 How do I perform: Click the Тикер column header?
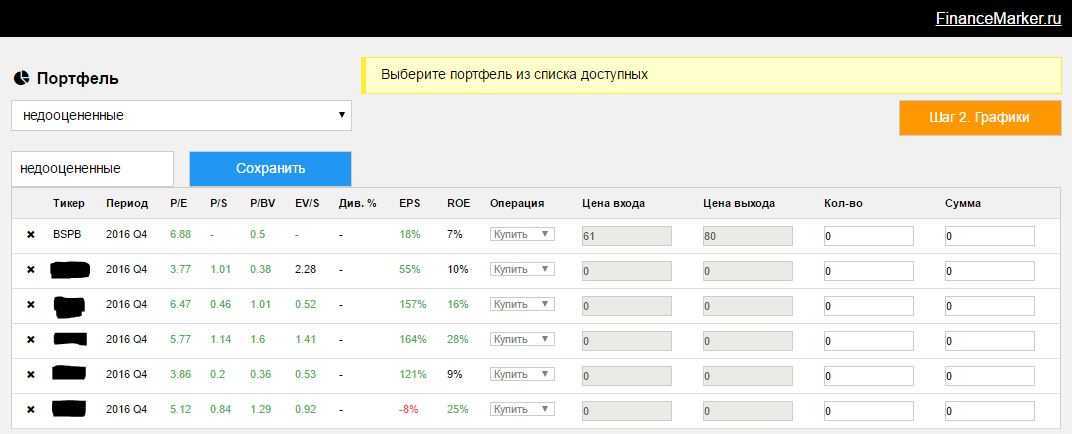[x=68, y=204]
